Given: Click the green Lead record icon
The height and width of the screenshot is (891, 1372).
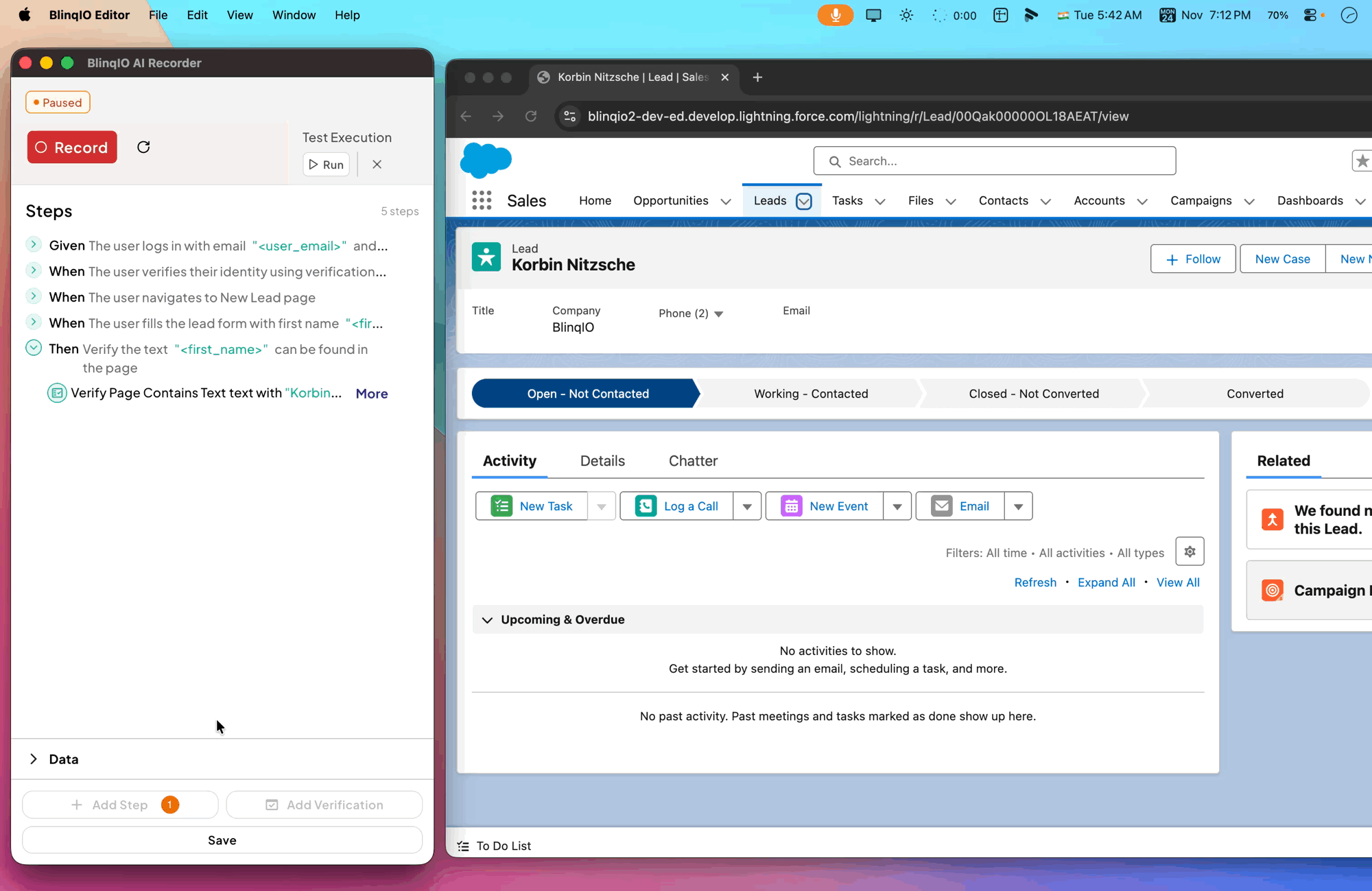Looking at the screenshot, I should [x=486, y=257].
